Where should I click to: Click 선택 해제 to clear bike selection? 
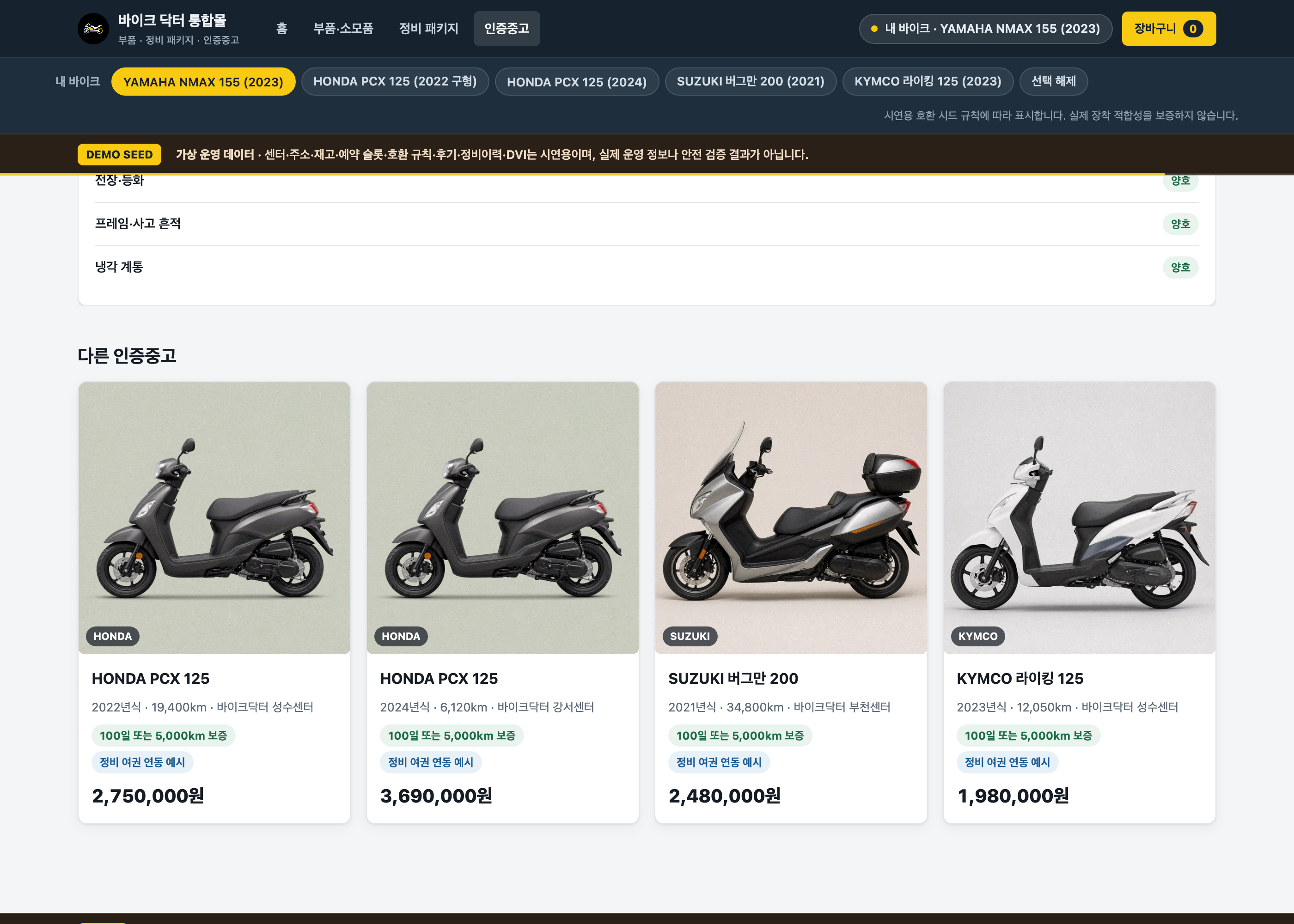point(1053,81)
